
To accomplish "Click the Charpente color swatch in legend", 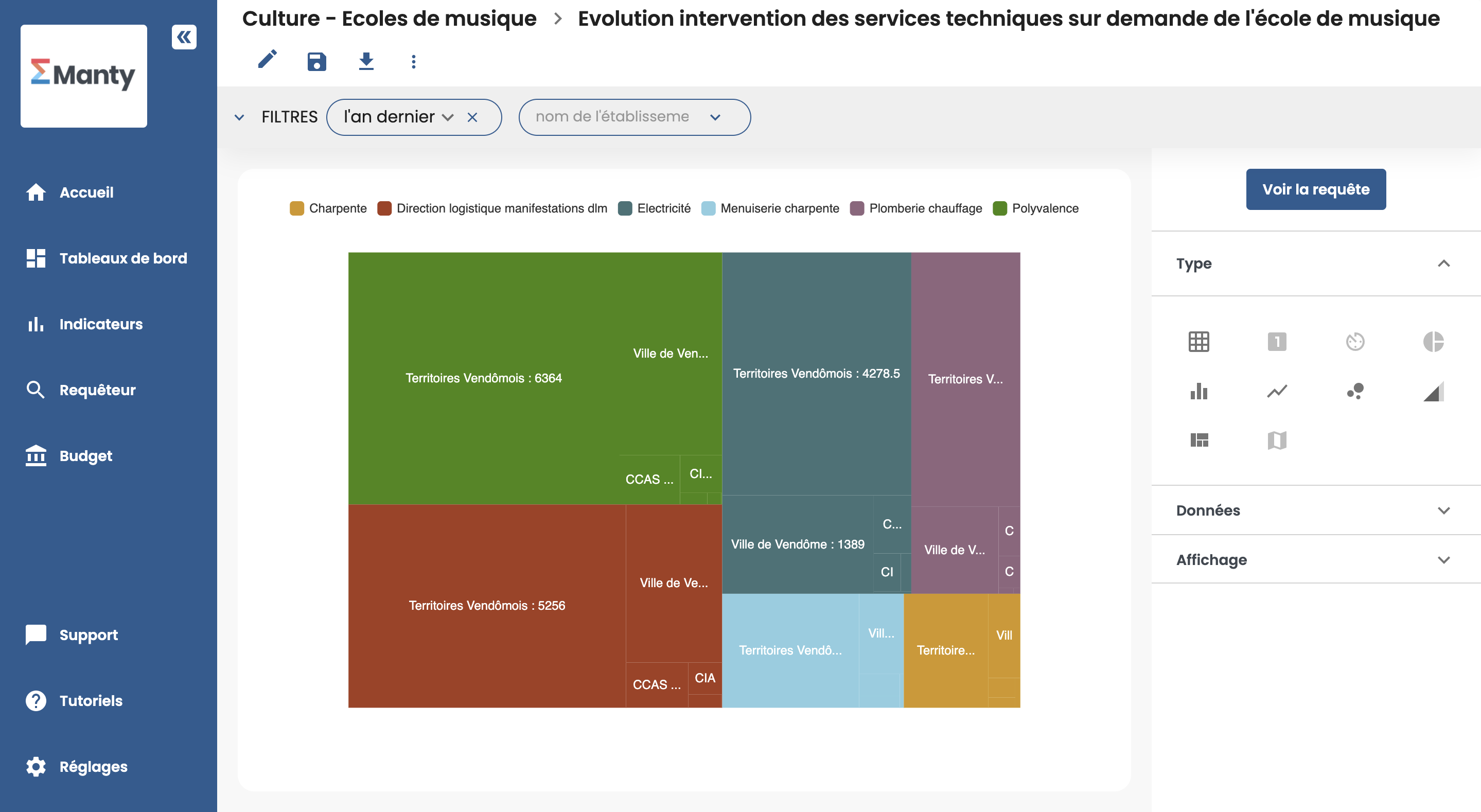I will coord(296,208).
